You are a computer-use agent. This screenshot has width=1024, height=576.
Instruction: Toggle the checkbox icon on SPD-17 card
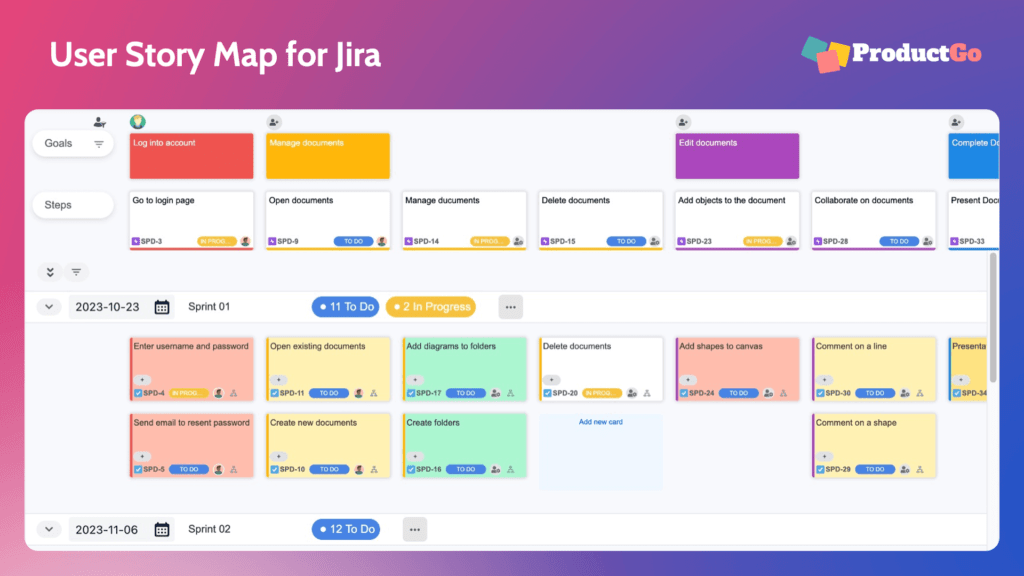(x=410, y=393)
